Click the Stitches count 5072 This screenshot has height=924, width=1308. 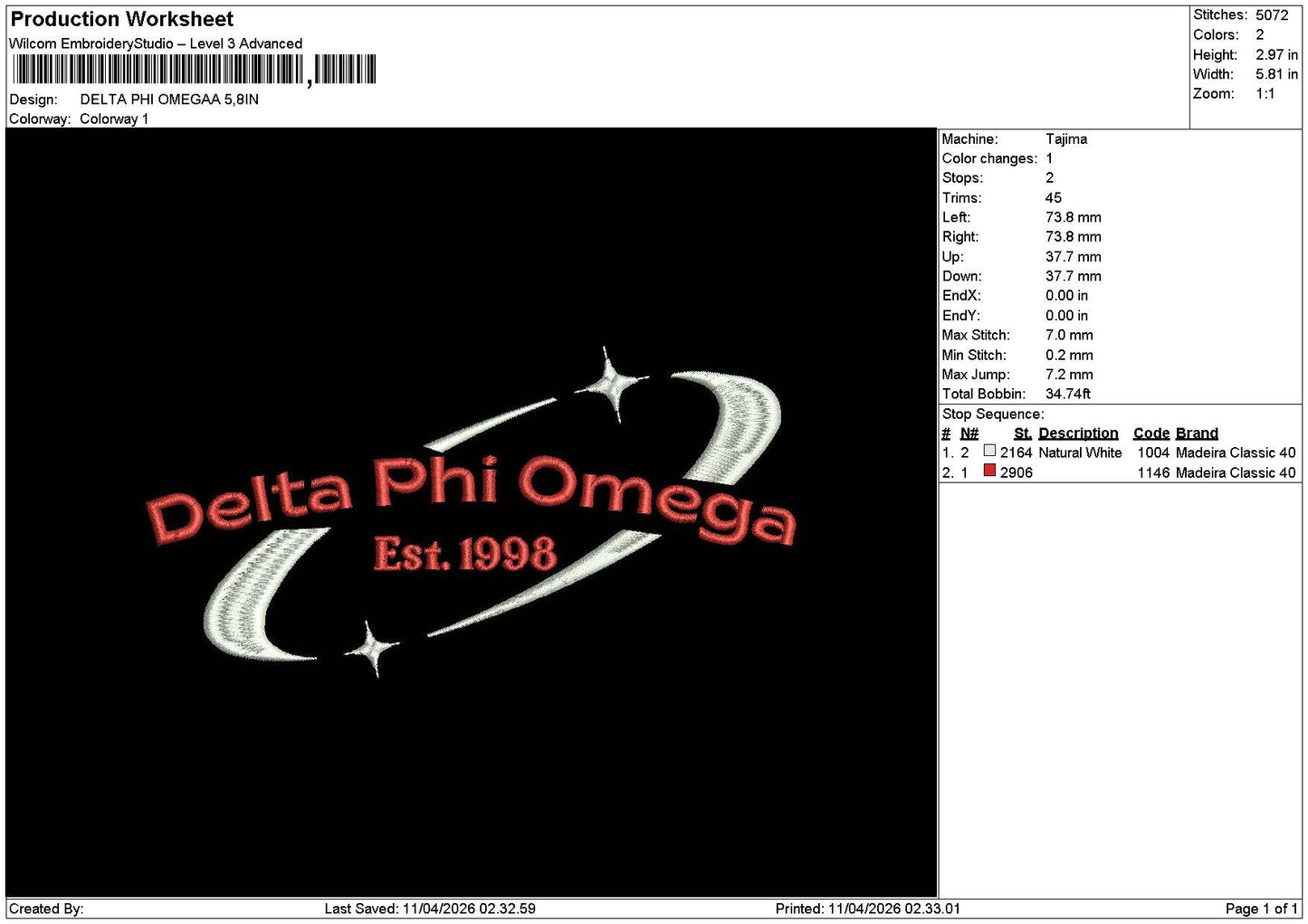(x=1272, y=15)
